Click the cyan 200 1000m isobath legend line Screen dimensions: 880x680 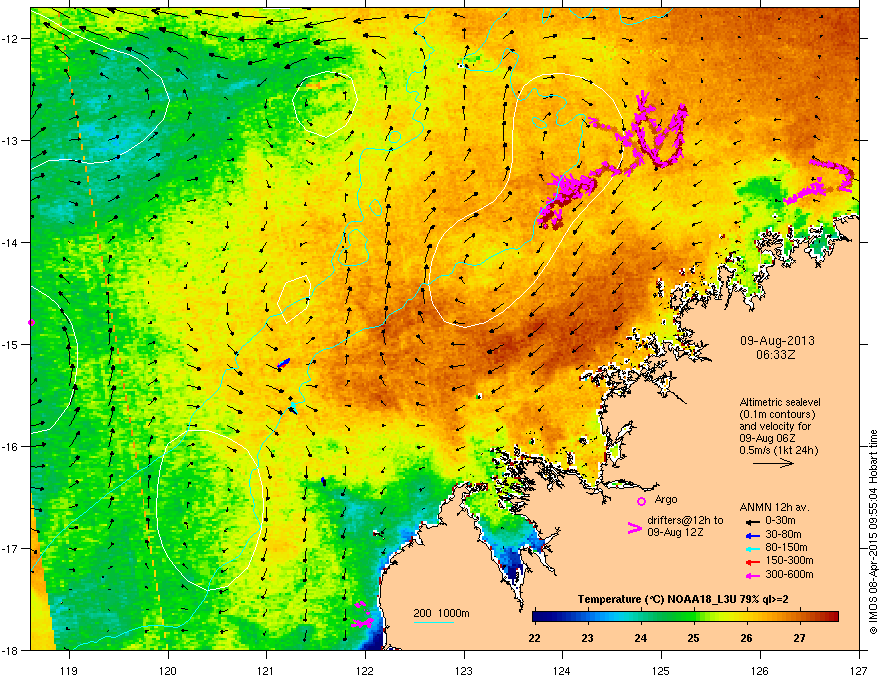tap(433, 622)
